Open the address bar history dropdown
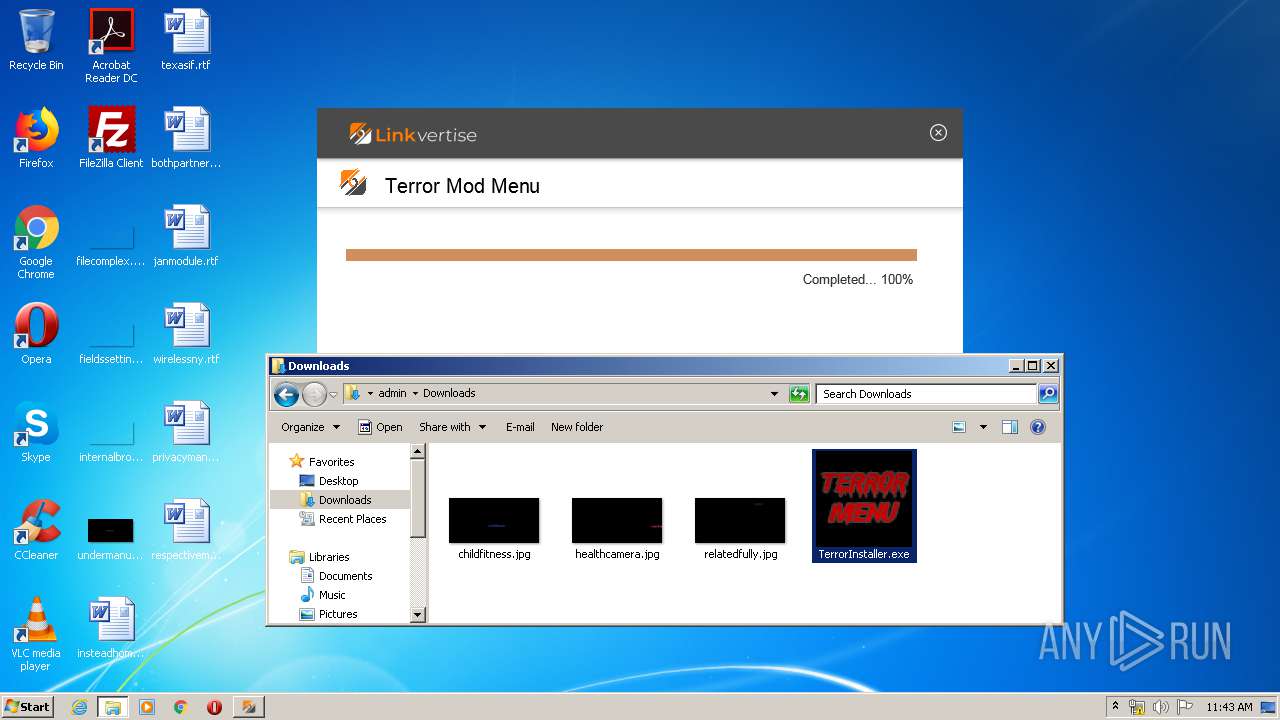1280x720 pixels. point(774,394)
